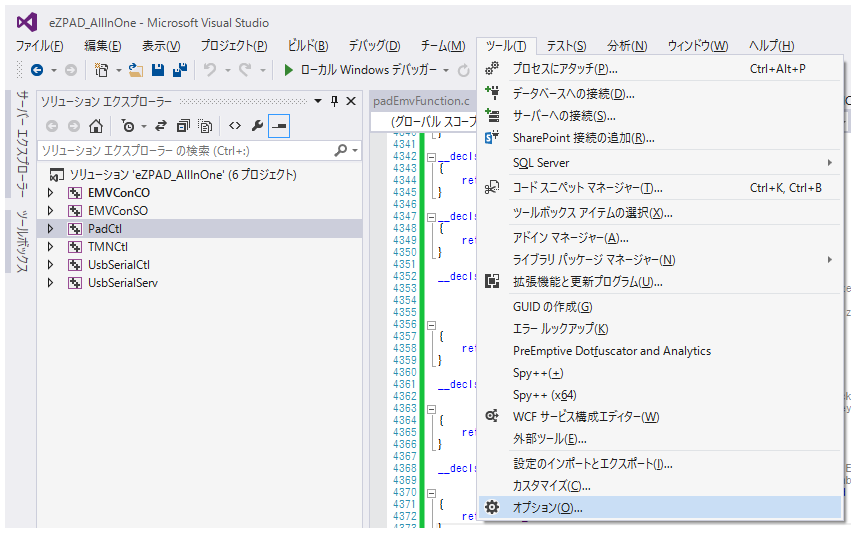Screen dimensions: 856x533
Task: Open the ビルド(B) menu
Action: (x=308, y=46)
